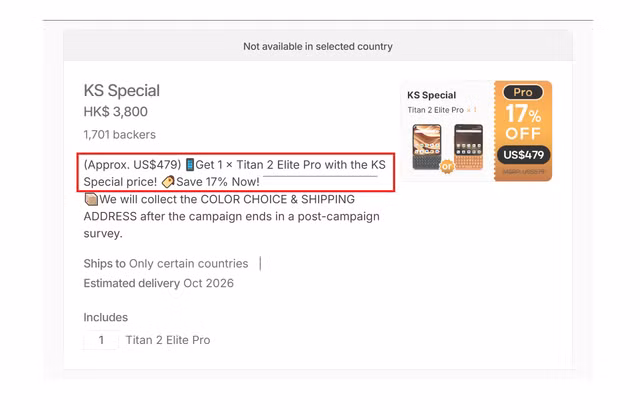Click the quantity box showing "1"
640x410 pixels.
[x=101, y=340]
